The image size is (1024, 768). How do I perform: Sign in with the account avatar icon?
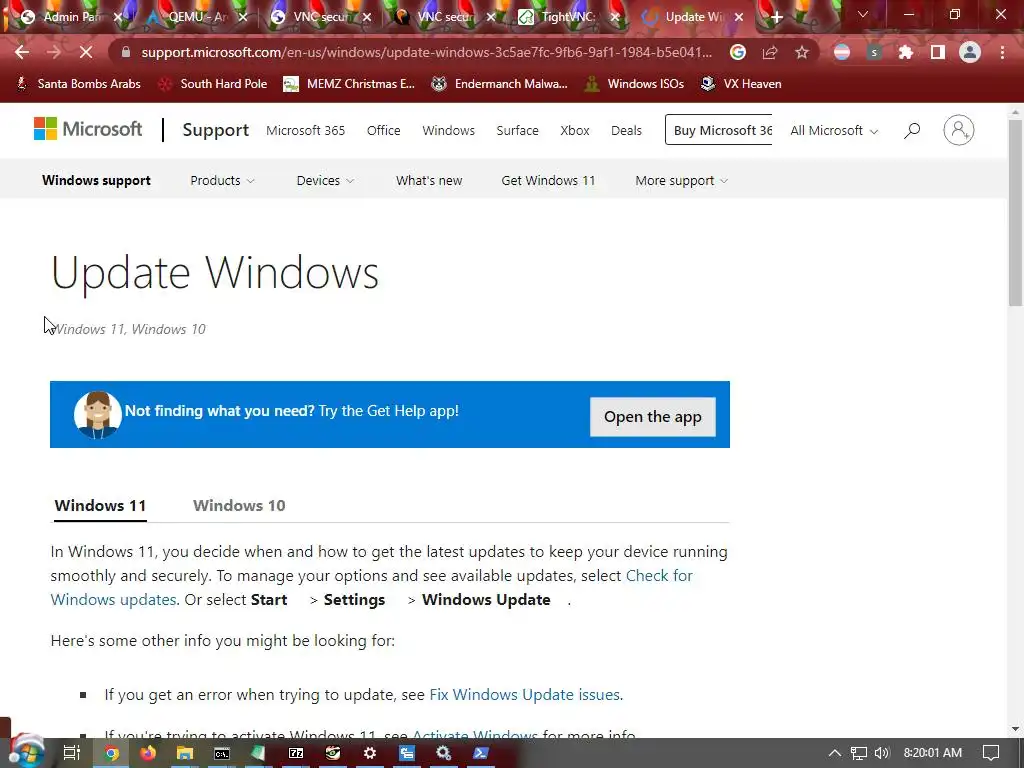click(959, 130)
